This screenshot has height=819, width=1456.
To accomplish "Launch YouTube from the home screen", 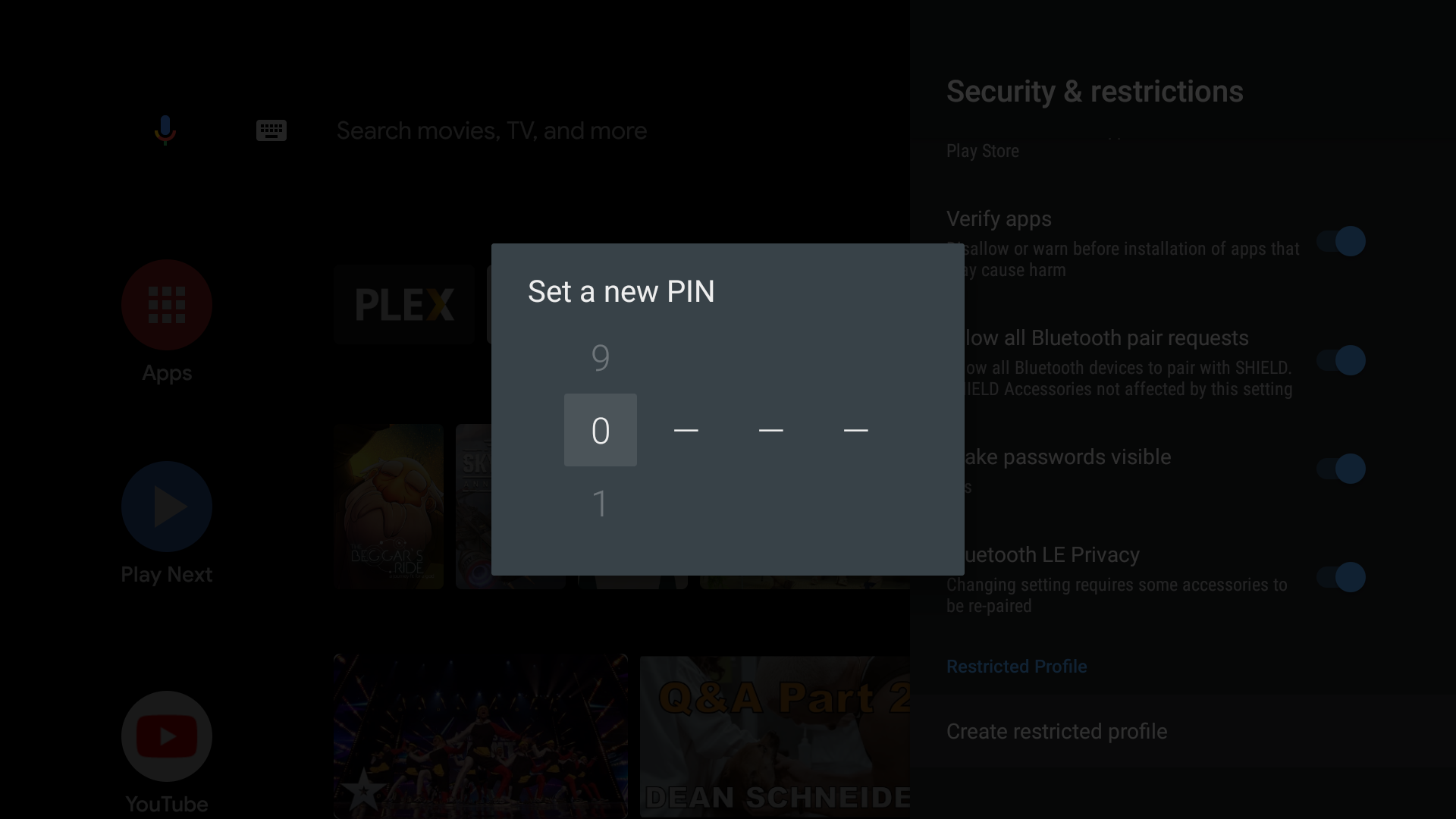I will point(166,736).
